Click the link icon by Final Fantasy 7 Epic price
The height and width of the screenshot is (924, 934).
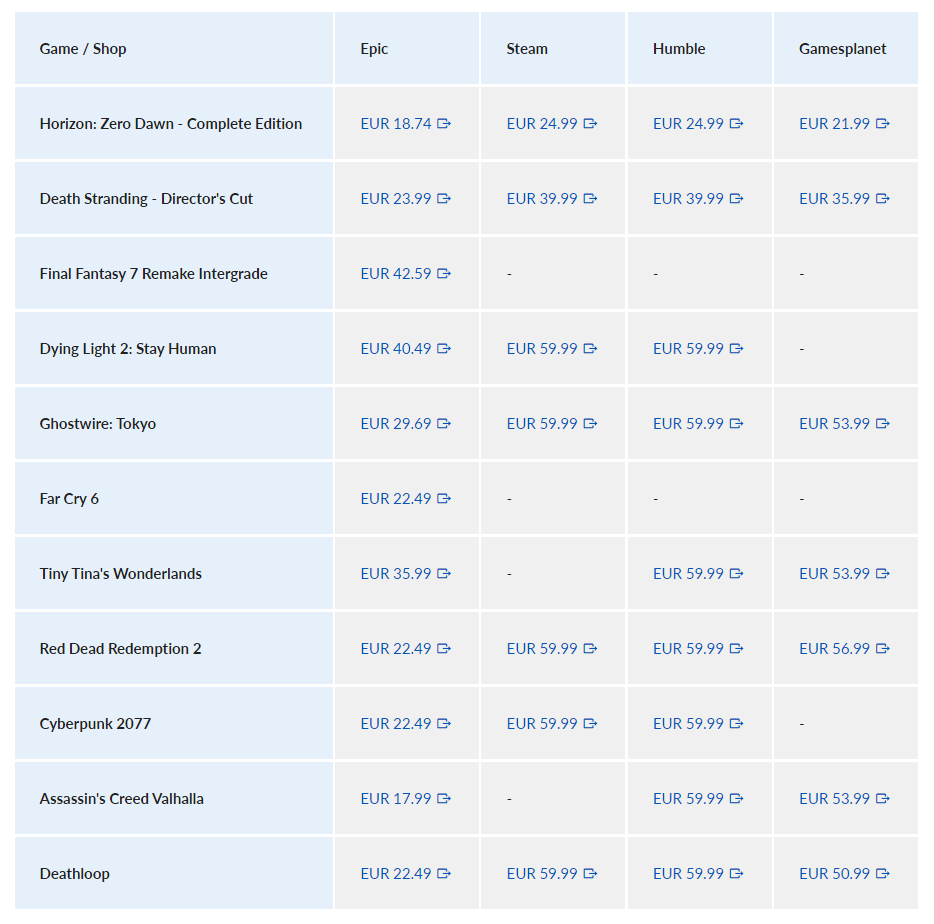[x=444, y=274]
